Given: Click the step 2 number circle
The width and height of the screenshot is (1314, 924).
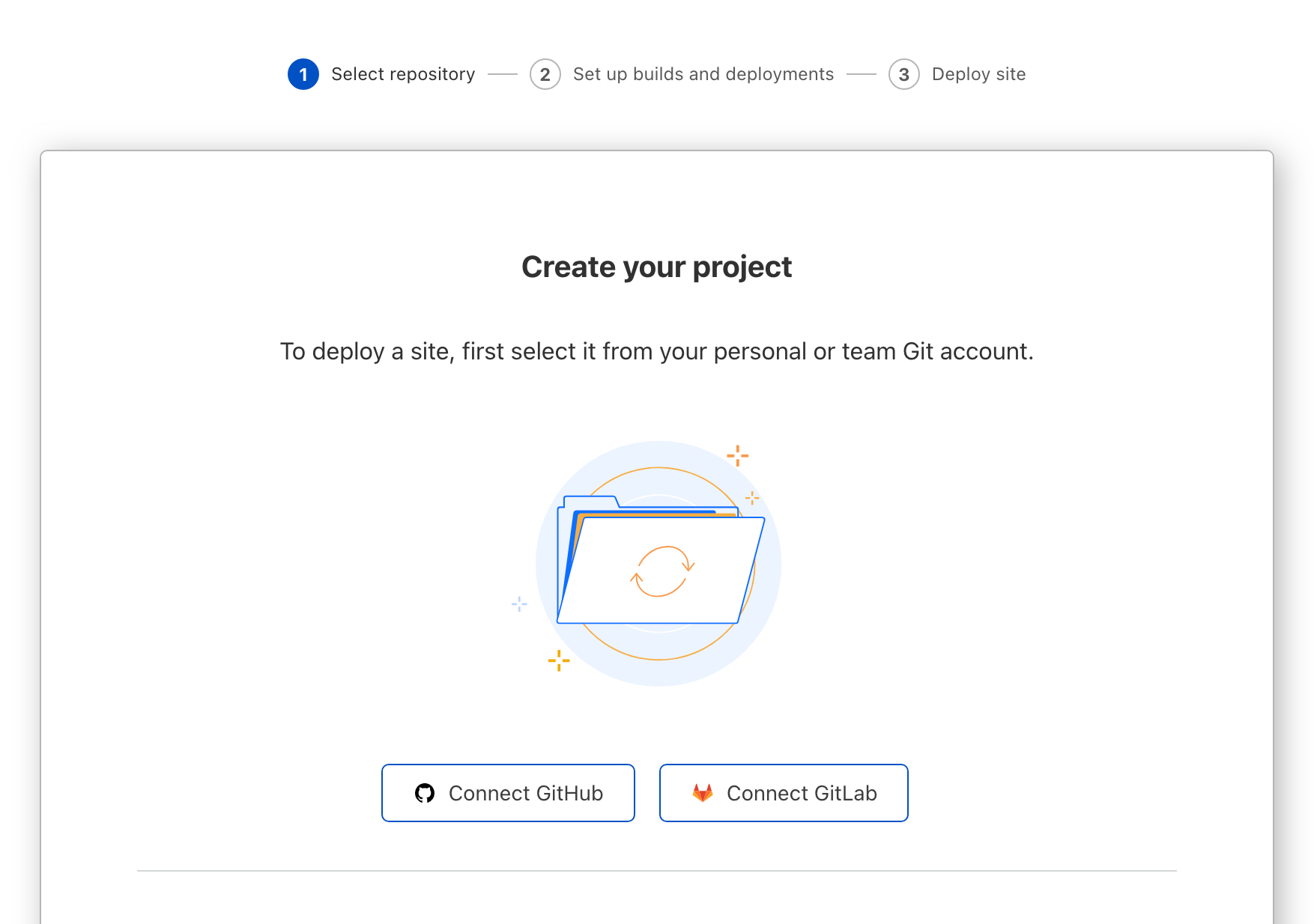Looking at the screenshot, I should click(545, 74).
